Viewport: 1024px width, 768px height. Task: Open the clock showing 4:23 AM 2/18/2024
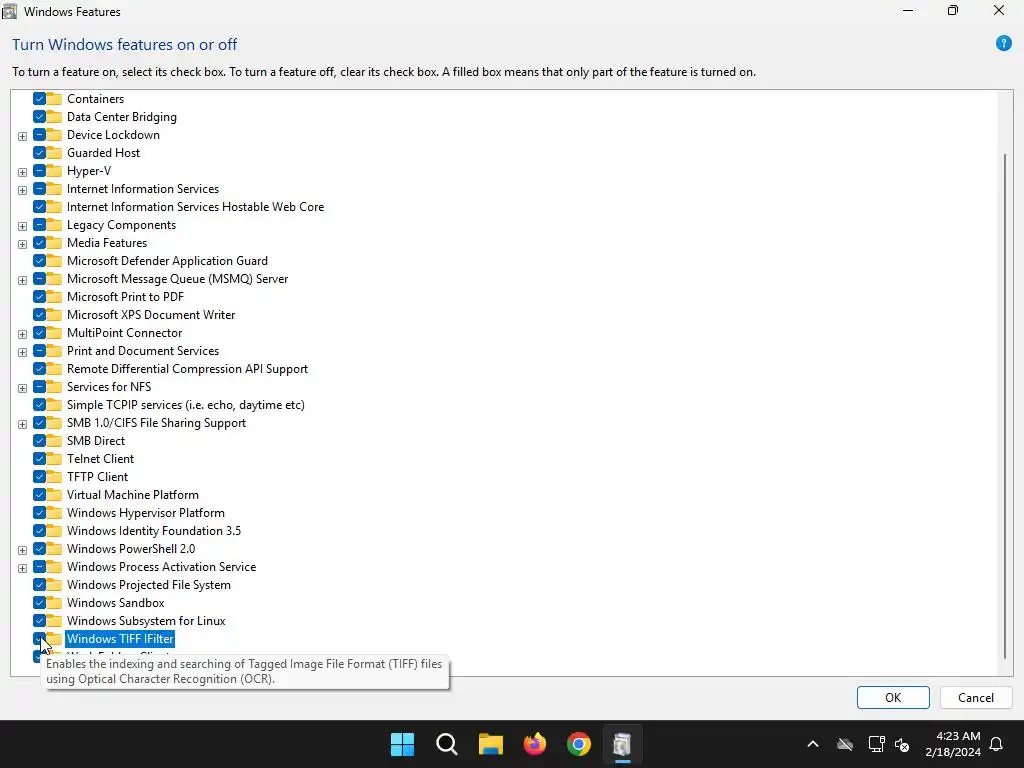953,744
